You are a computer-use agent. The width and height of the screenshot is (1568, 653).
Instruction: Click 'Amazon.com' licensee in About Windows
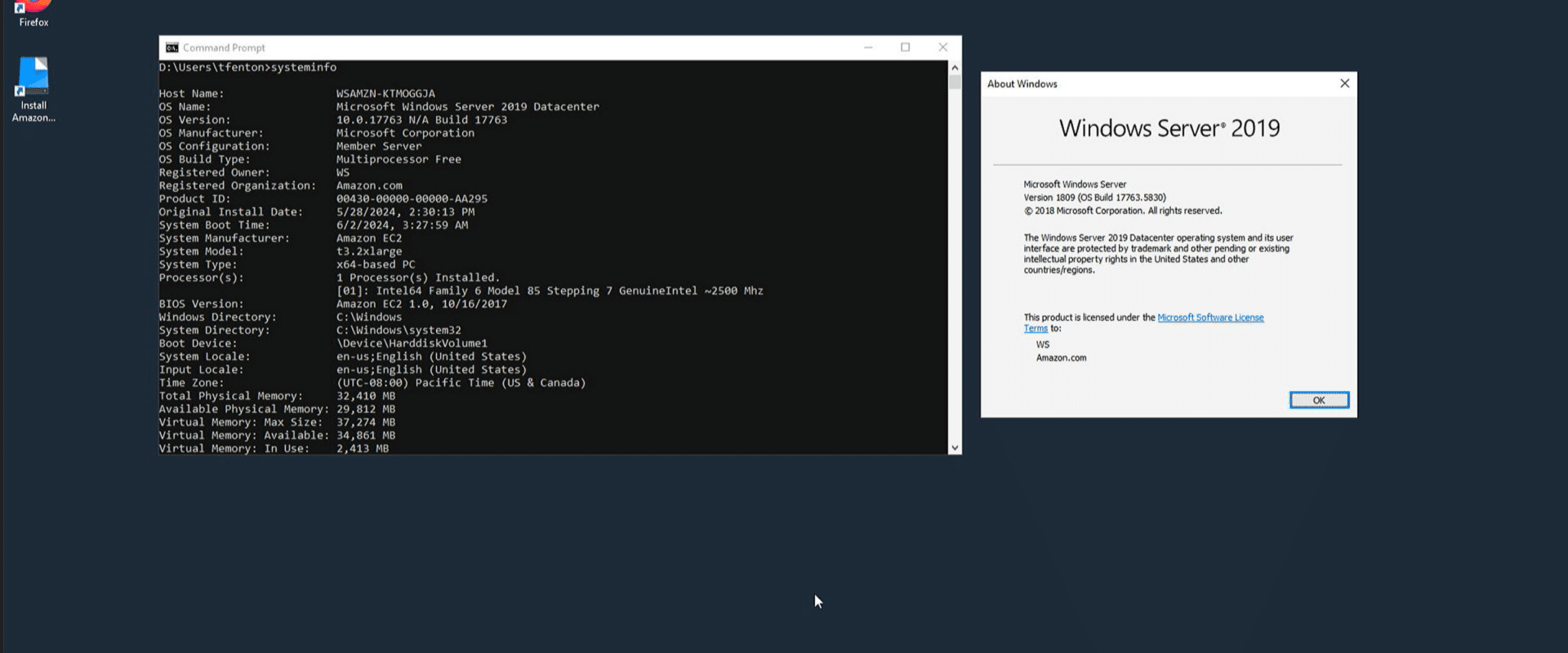click(x=1061, y=358)
